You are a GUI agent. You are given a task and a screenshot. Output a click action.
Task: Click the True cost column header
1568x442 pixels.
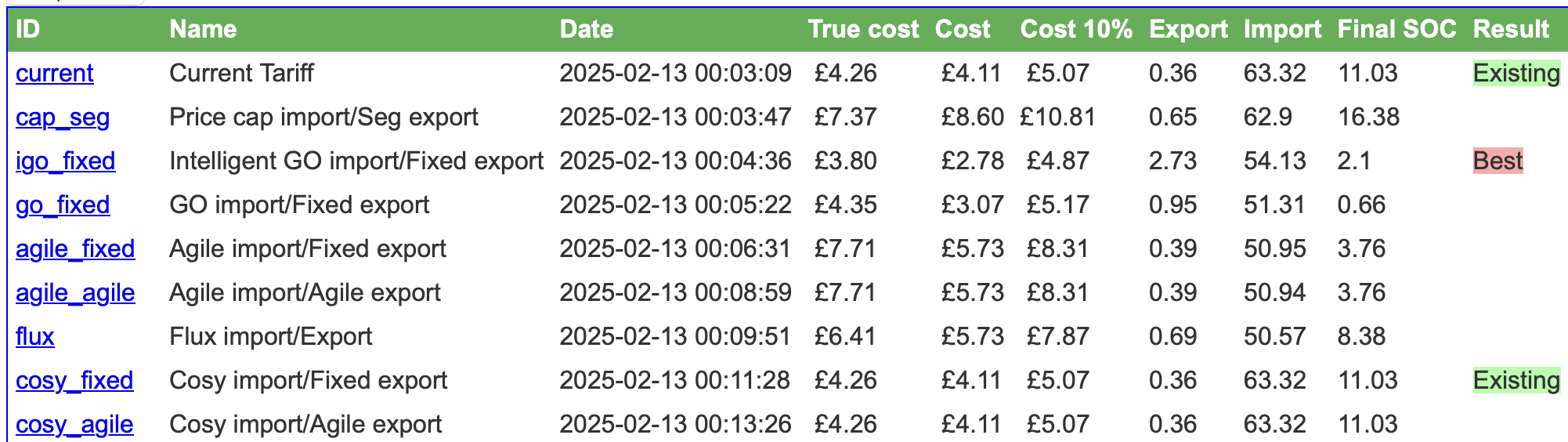863,29
